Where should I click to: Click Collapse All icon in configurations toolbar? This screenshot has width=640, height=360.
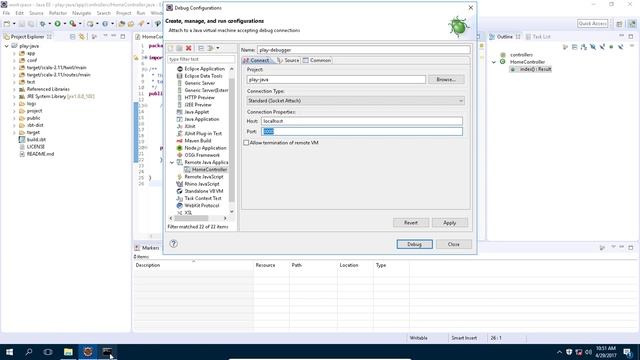[201, 48]
